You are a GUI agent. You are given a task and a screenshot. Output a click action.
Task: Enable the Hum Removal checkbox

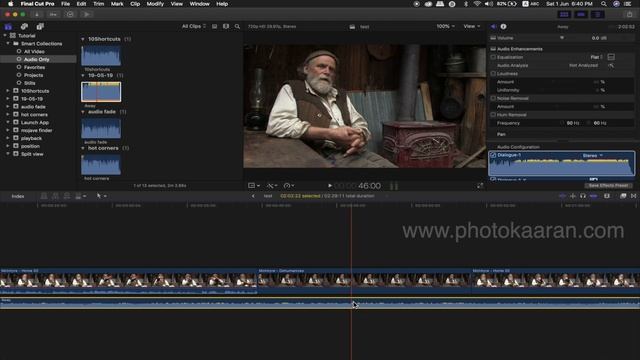(x=493, y=115)
